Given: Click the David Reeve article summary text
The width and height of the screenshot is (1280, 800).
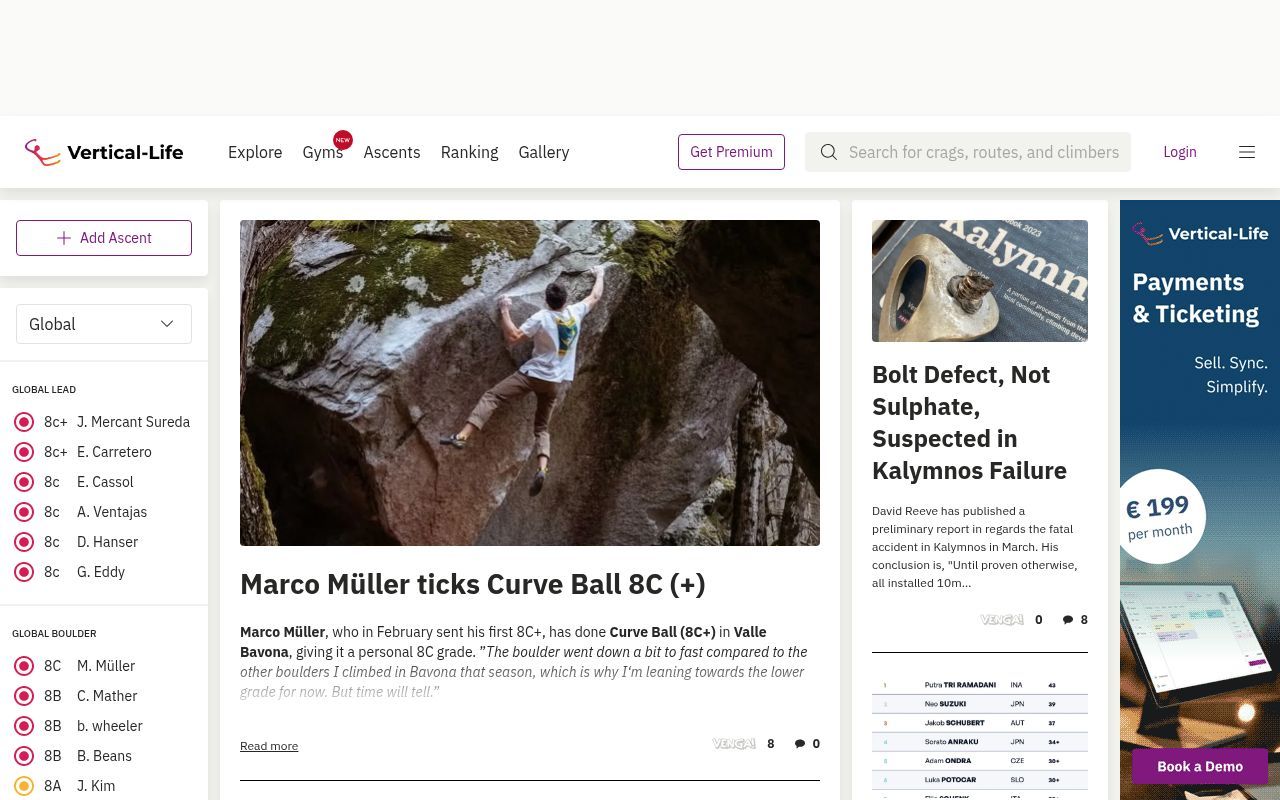Looking at the screenshot, I should (x=975, y=547).
